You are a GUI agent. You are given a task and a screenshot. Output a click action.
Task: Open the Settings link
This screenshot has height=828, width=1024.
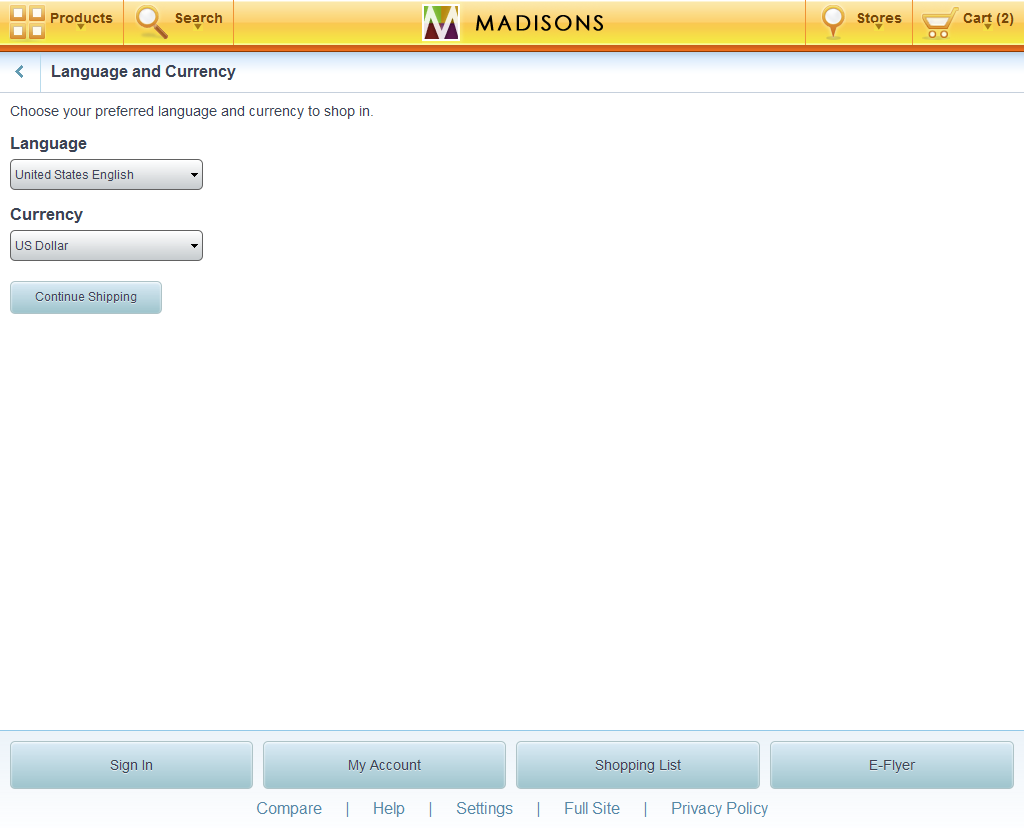tap(484, 808)
